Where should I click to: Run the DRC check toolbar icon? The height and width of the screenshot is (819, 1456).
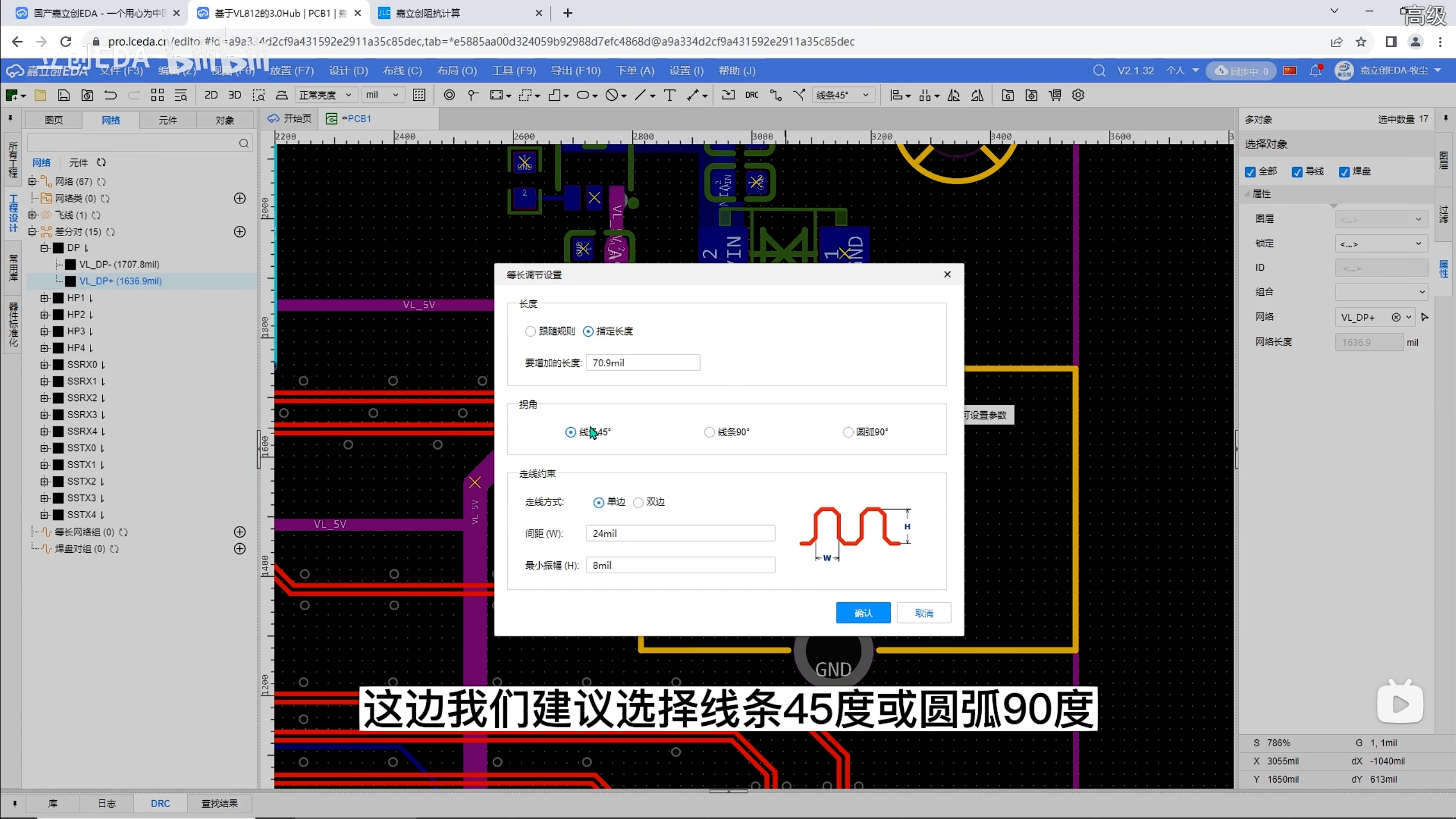tap(751, 95)
